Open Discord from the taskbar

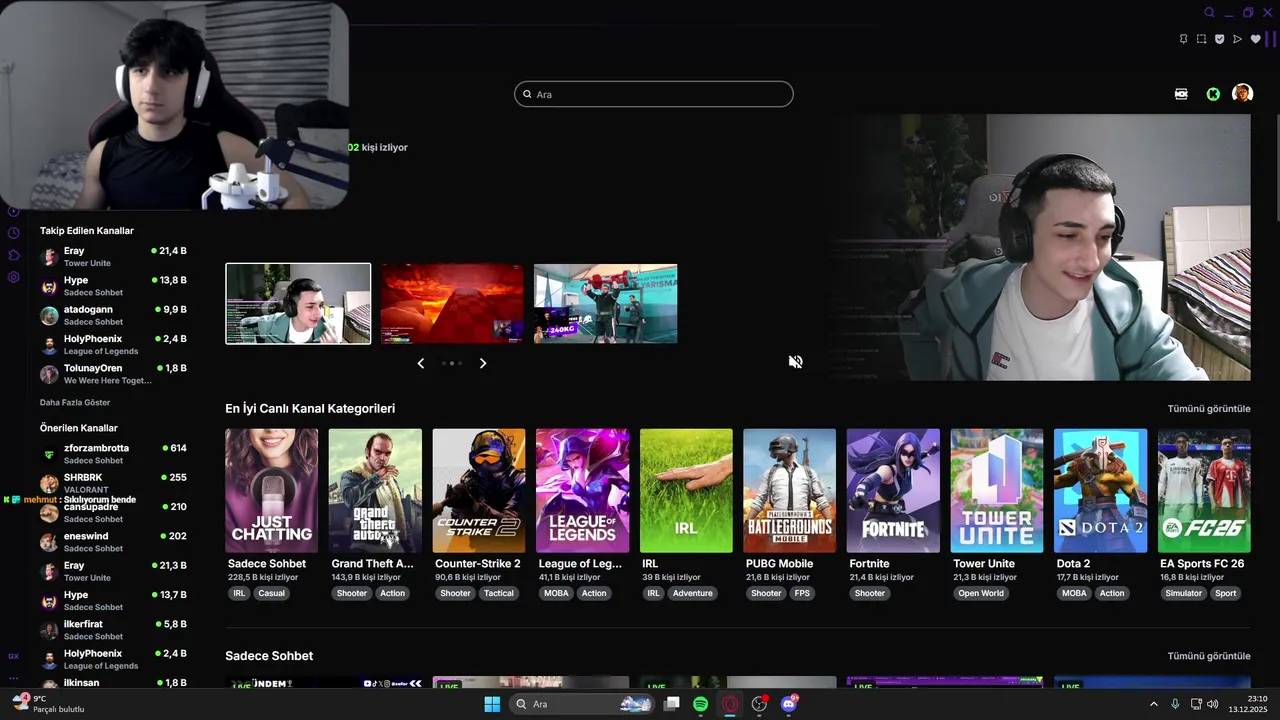pos(789,704)
